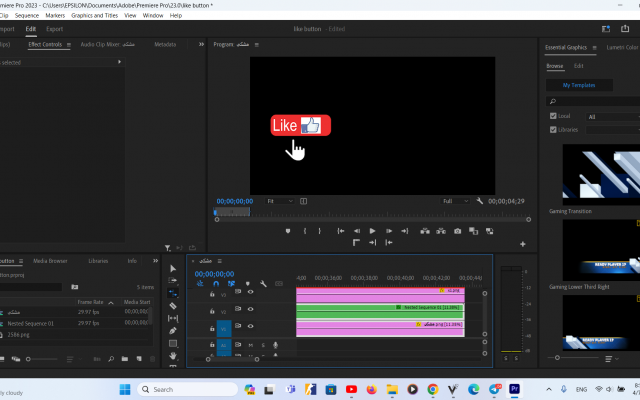Select the Ripple Edit tool
The height and width of the screenshot is (400, 640).
coord(173,293)
